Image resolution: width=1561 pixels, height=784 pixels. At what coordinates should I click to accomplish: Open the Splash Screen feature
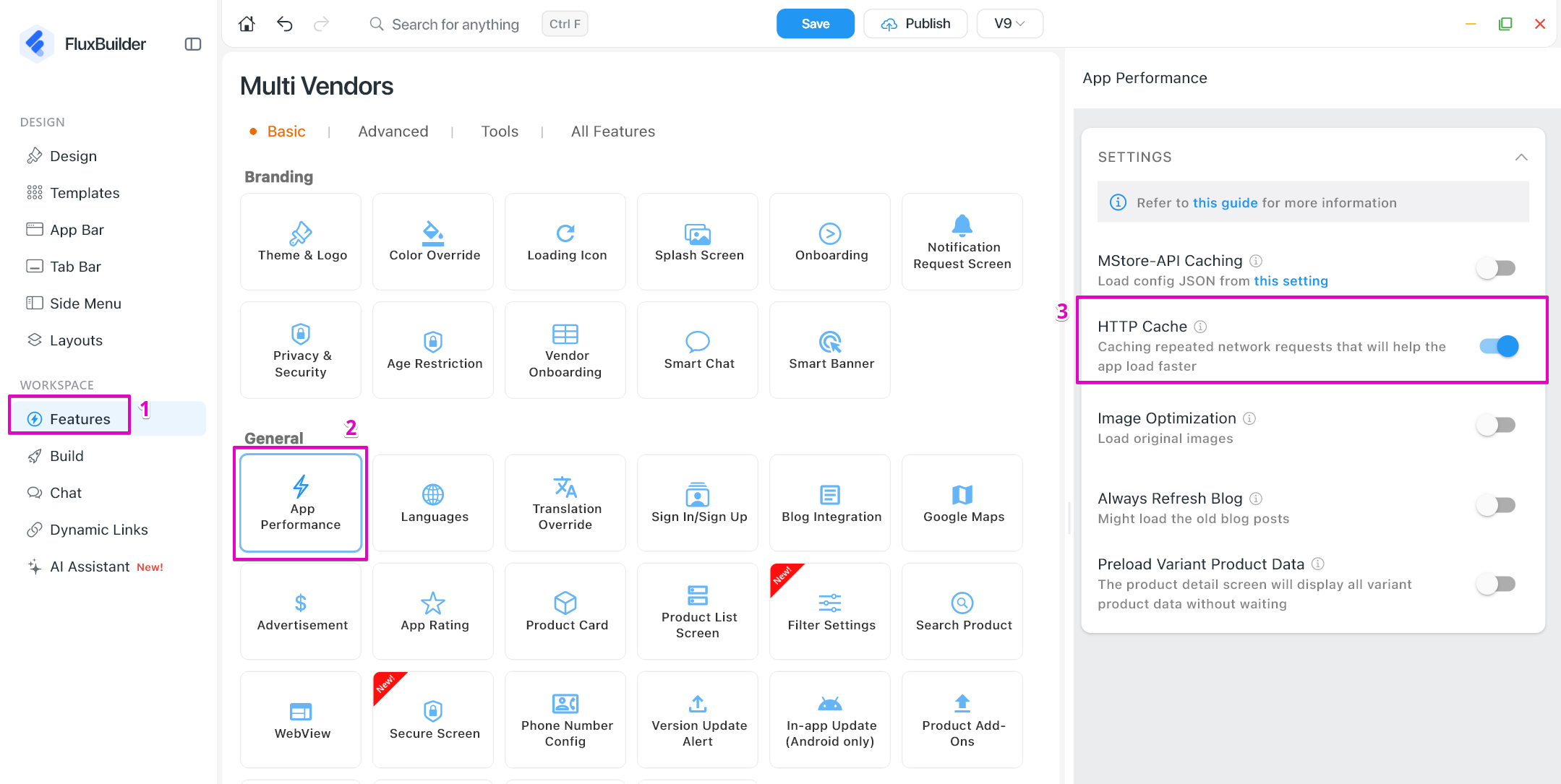pos(698,242)
